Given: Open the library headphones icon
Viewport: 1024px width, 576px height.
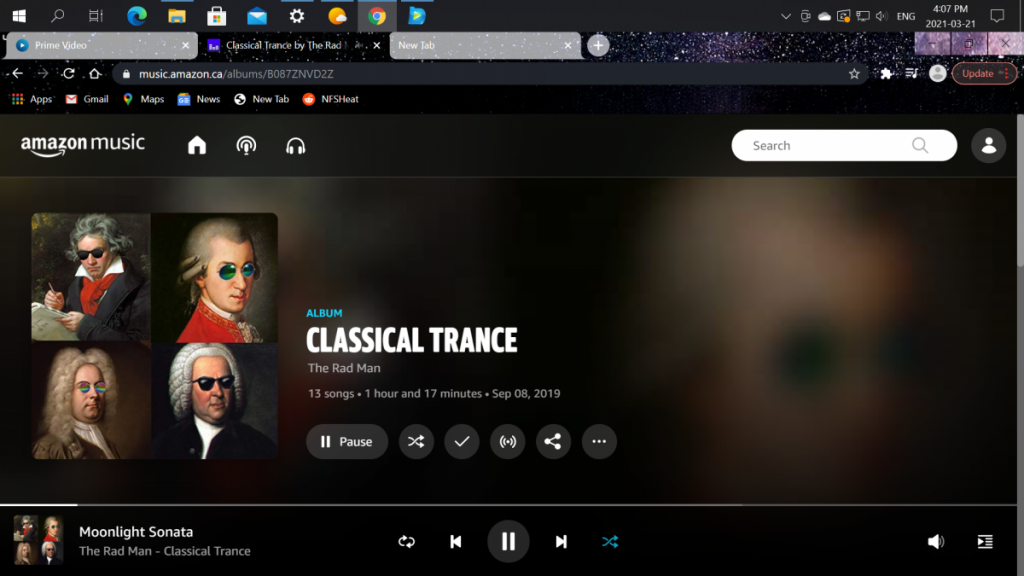Looking at the screenshot, I should coord(295,146).
